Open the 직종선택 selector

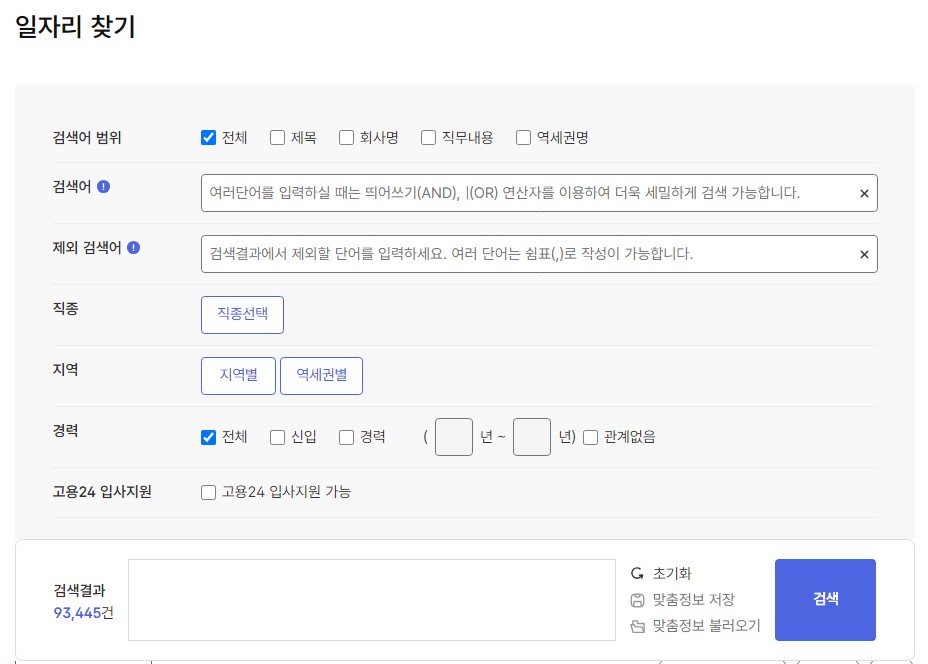[242, 314]
